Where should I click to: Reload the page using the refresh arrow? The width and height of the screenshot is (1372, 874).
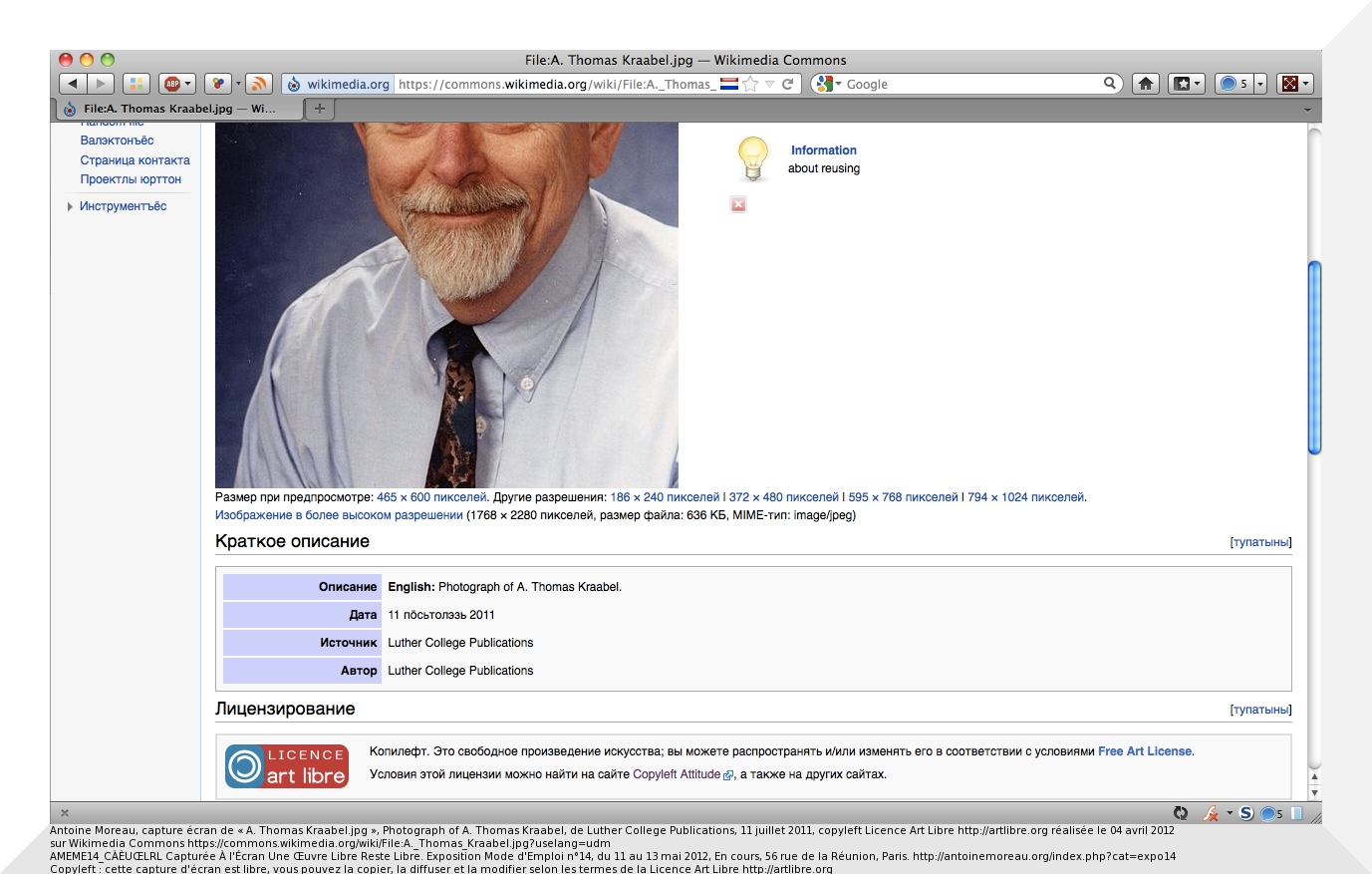[788, 84]
